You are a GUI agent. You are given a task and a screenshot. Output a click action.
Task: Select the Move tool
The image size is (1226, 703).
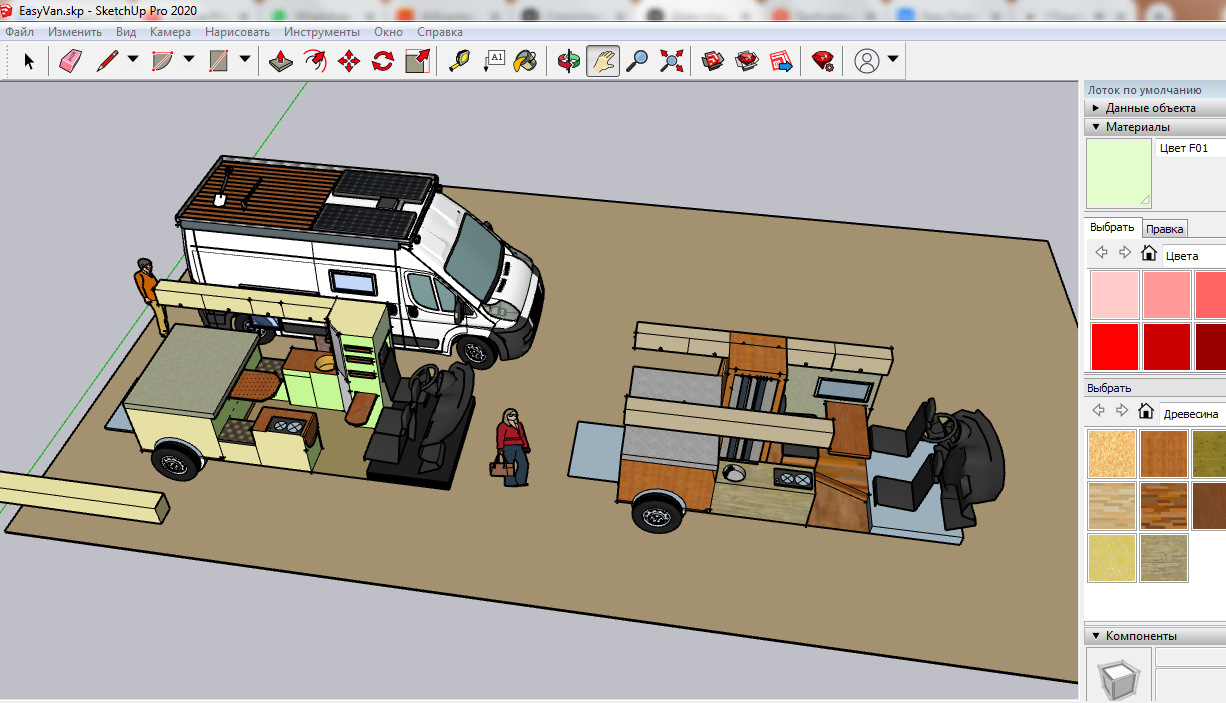click(346, 61)
